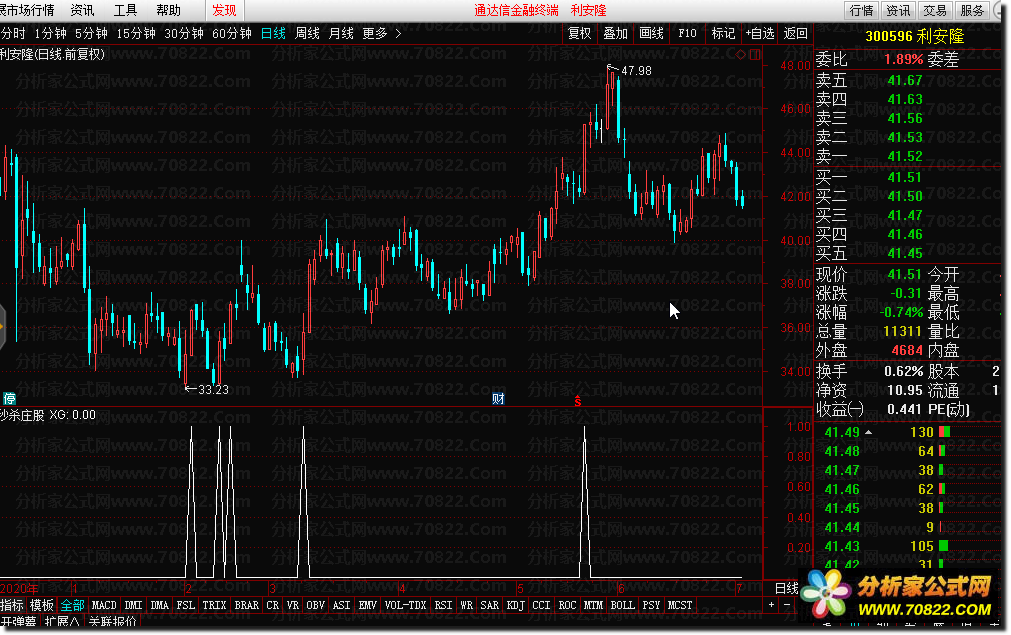
Task: Switch the indicator to KDJ
Action: (x=516, y=605)
